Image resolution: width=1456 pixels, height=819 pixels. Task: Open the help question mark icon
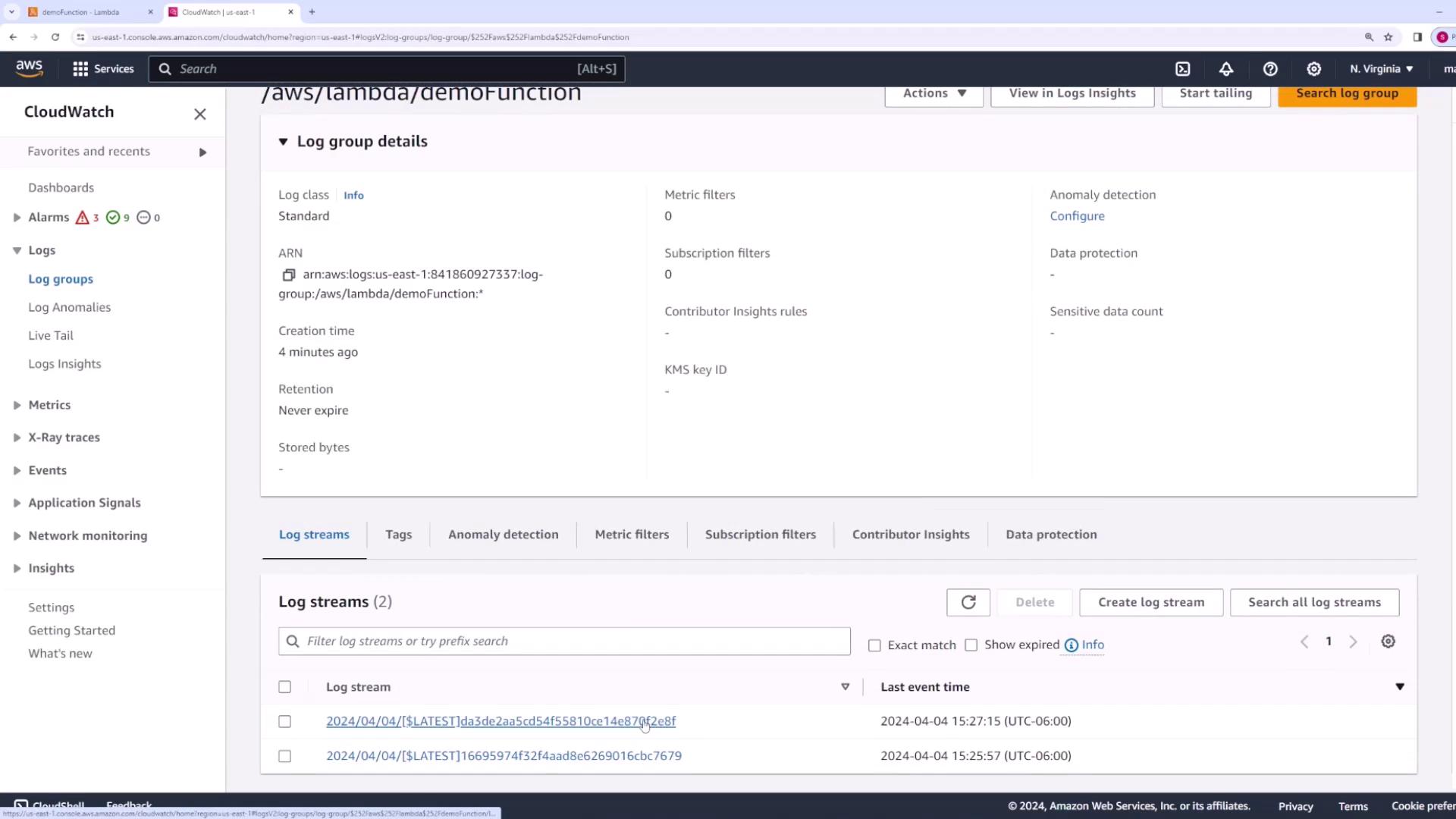[x=1270, y=69]
